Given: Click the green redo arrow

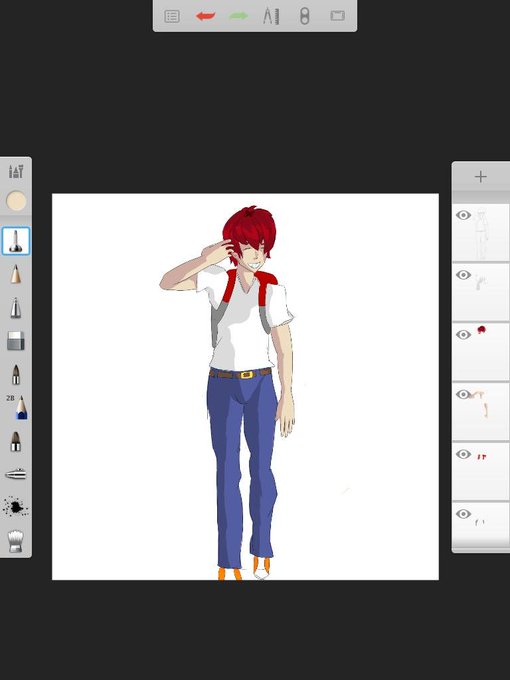Looking at the screenshot, I should click(x=239, y=16).
